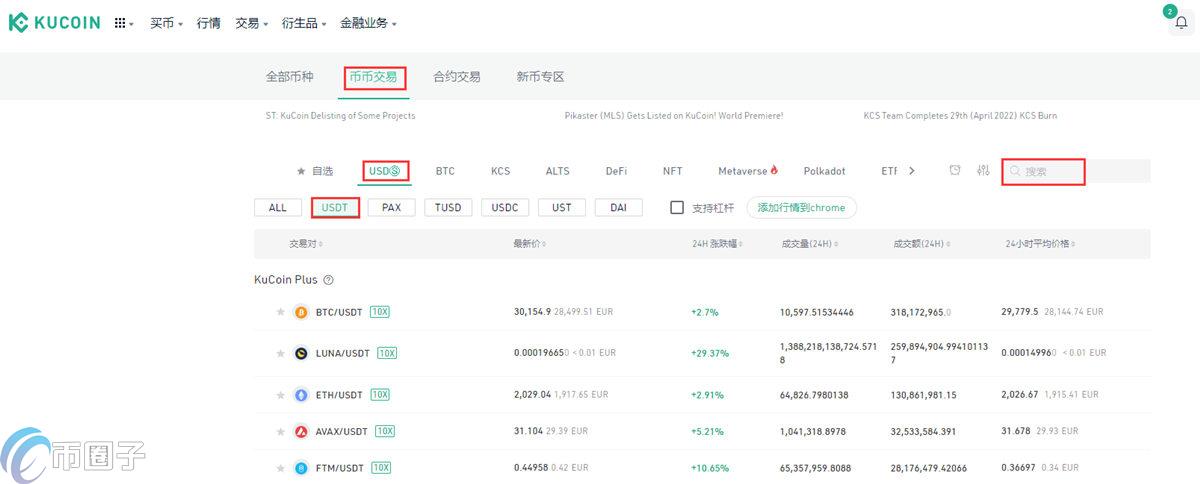This screenshot has width=1200, height=484.
Task: Sort by 24H涨跌幅 column header
Action: (x=718, y=244)
